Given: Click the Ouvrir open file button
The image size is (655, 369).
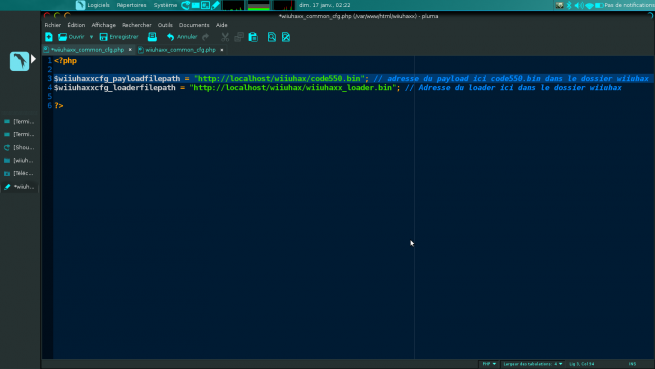Looking at the screenshot, I should 71,37.
